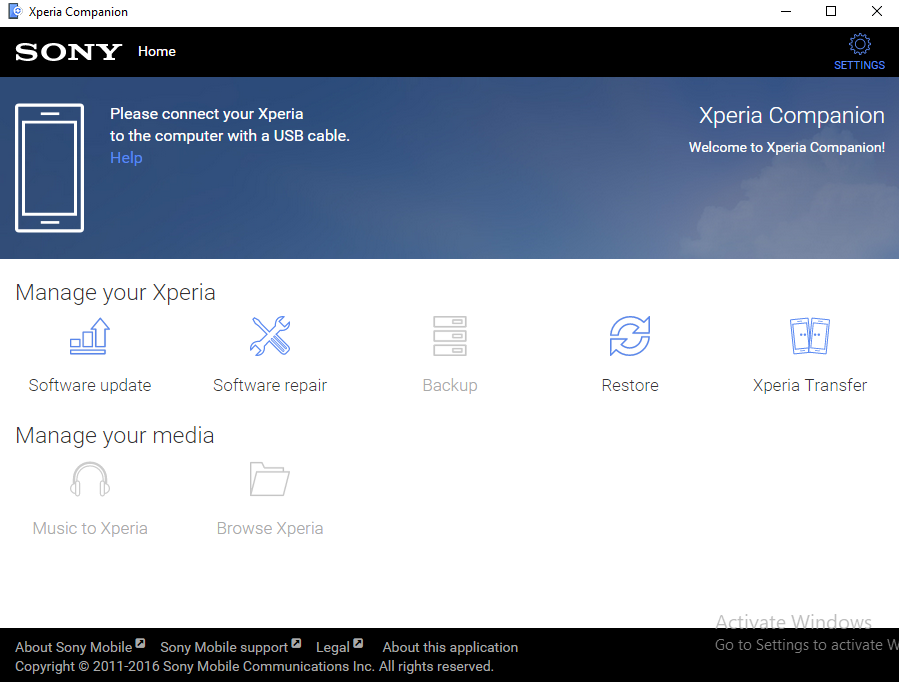Select the Software update icon
This screenshot has width=899, height=682.
tap(90, 336)
